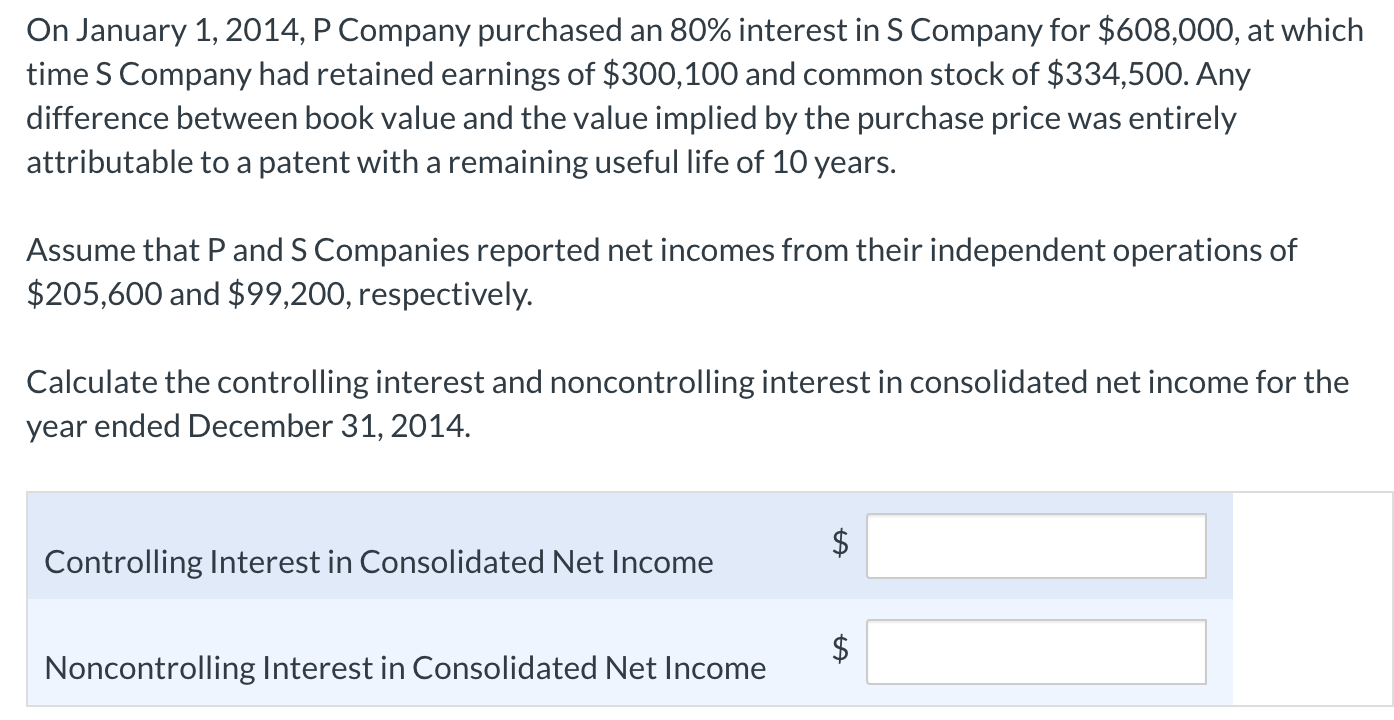Click the Controlling Interest row label

tap(378, 561)
